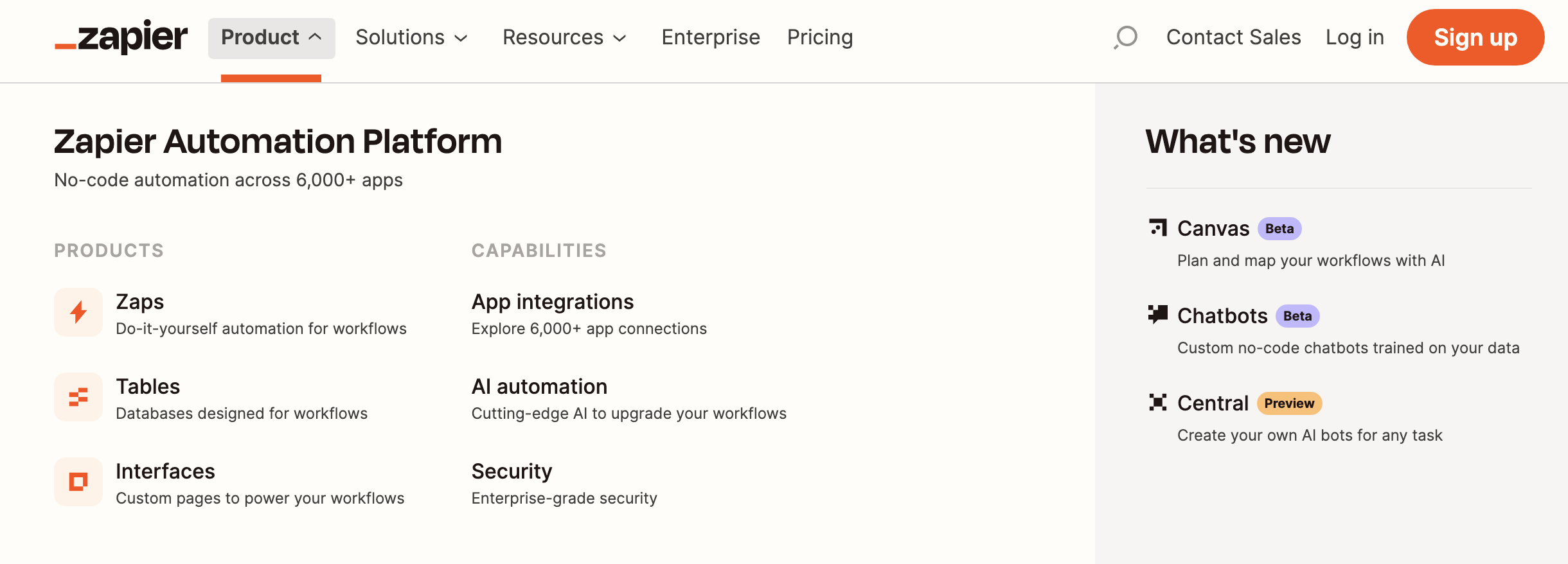Click the Tables product icon
Image resolution: width=1568 pixels, height=564 pixels.
78,397
